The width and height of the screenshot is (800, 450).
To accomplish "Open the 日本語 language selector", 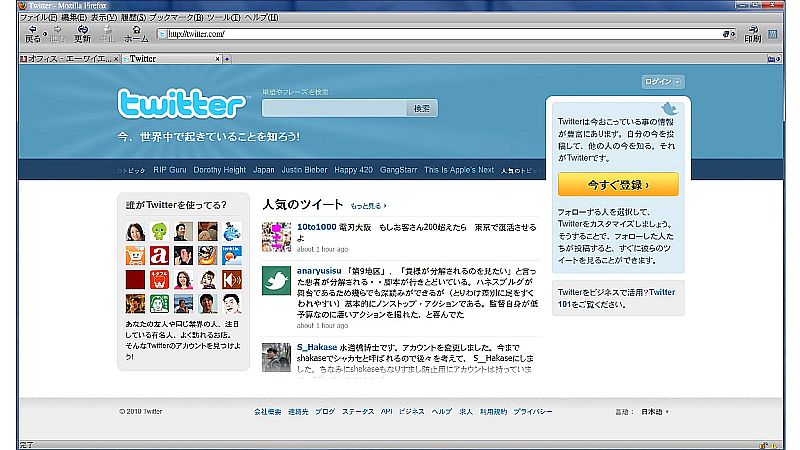I will coord(654,411).
